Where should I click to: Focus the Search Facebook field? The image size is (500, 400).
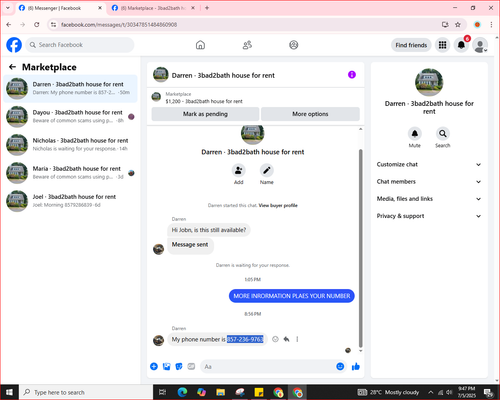(x=80, y=45)
